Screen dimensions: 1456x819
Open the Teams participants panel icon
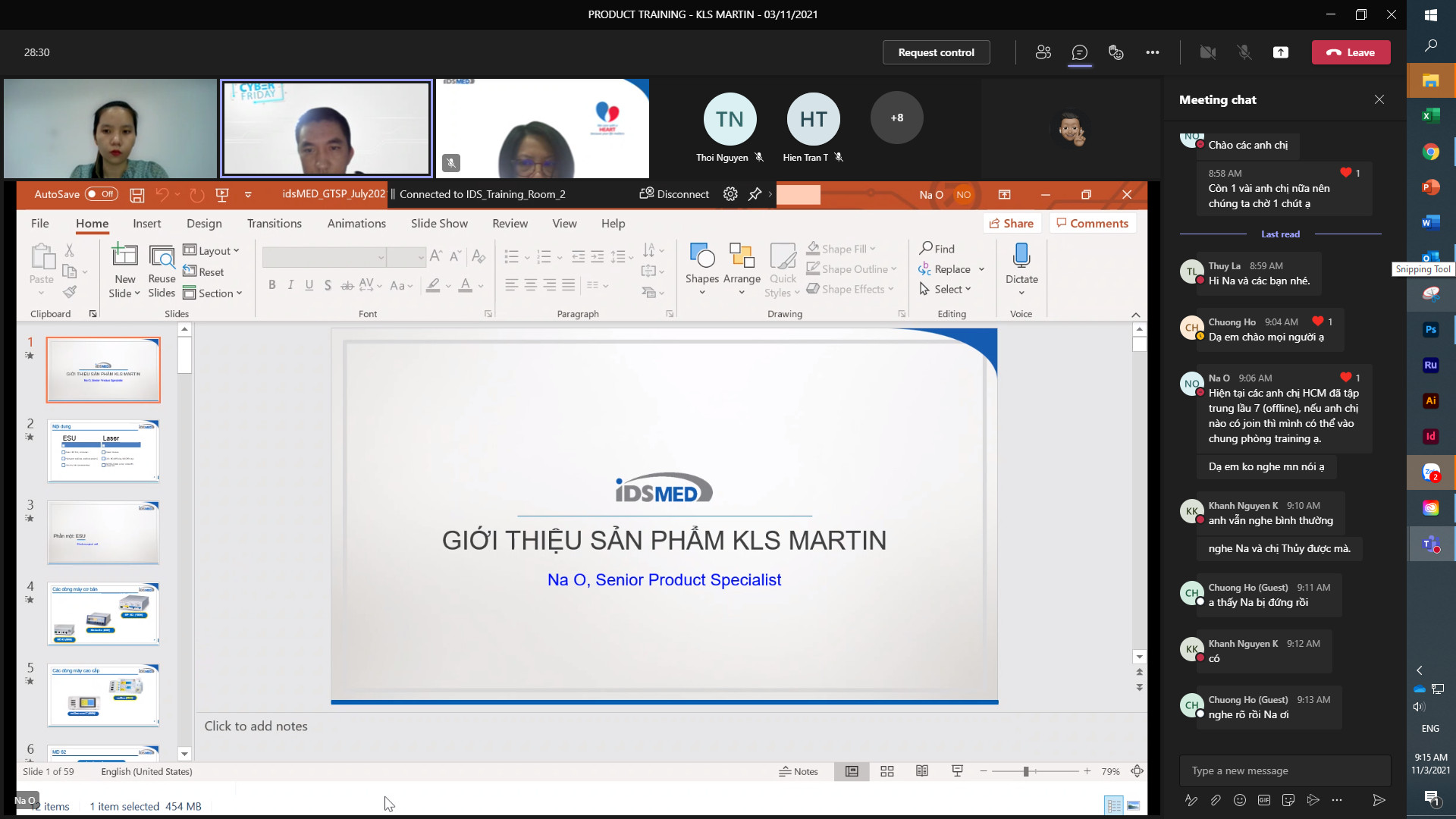(x=1043, y=52)
